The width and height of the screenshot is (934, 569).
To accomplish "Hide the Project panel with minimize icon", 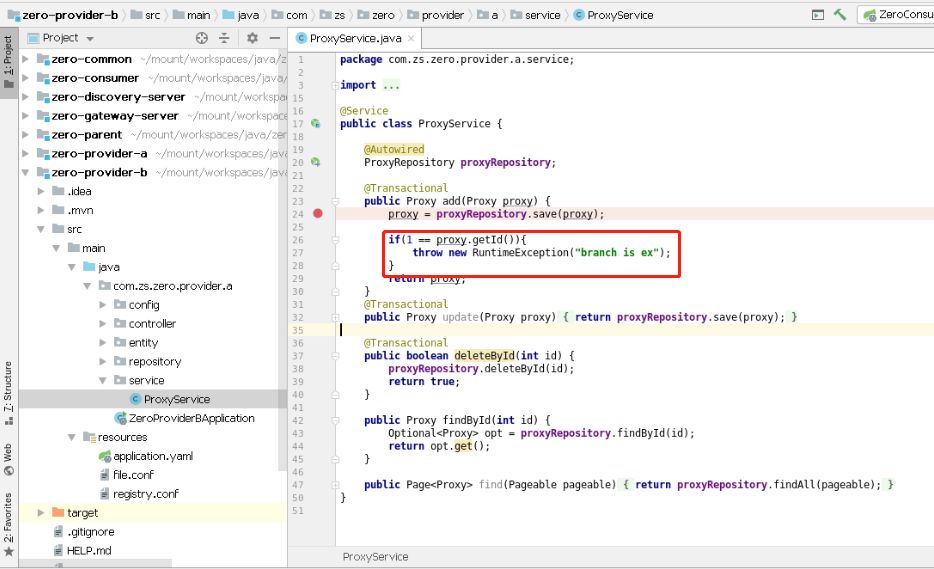I will click(275, 38).
